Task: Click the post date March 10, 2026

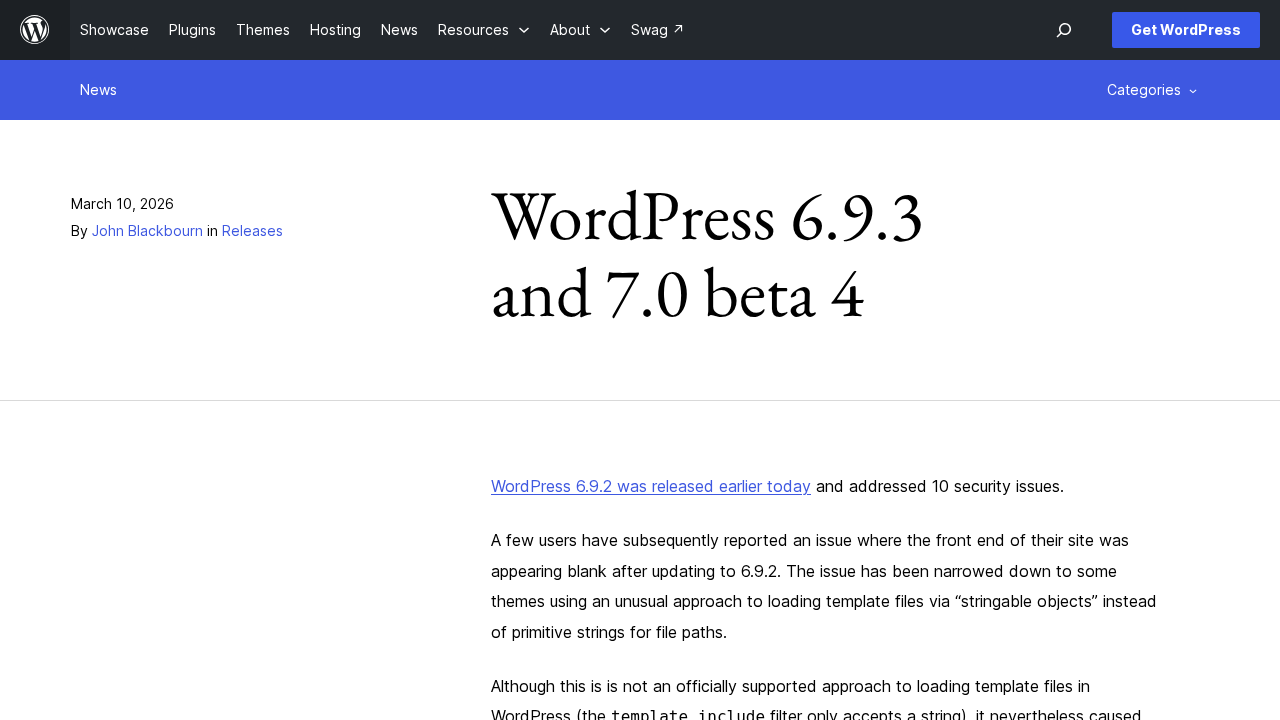Action: pyautogui.click(x=122, y=204)
